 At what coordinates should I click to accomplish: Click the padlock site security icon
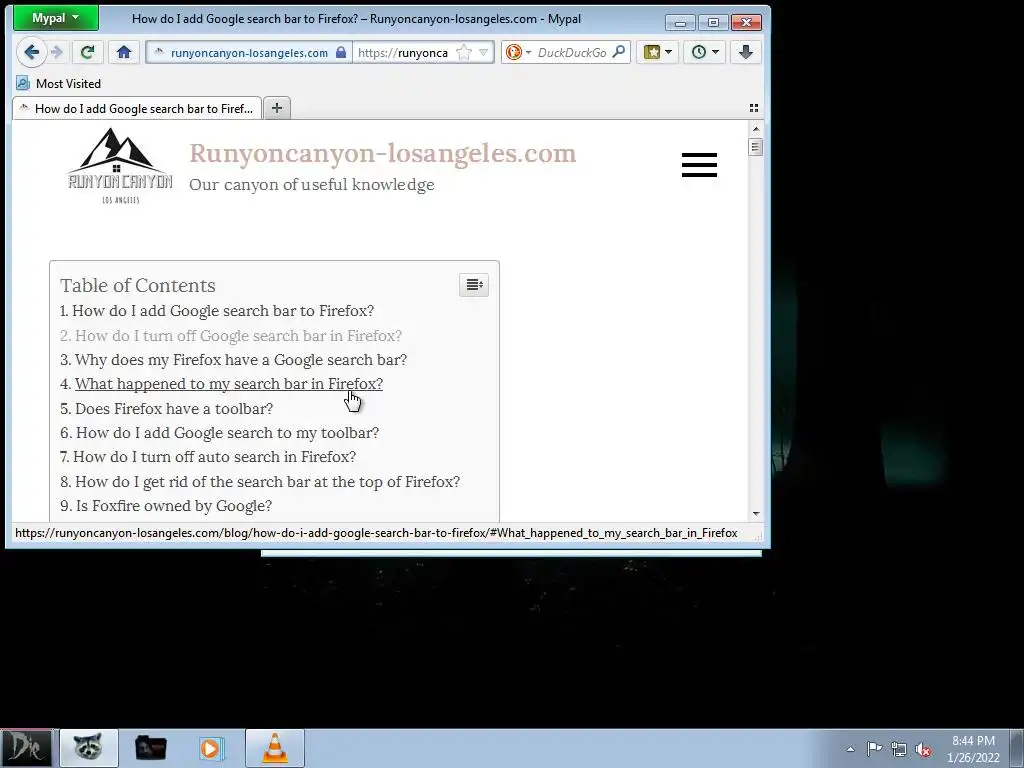(341, 52)
